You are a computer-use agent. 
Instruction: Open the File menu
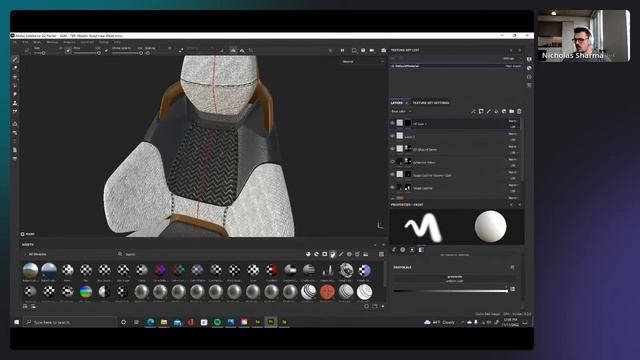[x=15, y=42]
